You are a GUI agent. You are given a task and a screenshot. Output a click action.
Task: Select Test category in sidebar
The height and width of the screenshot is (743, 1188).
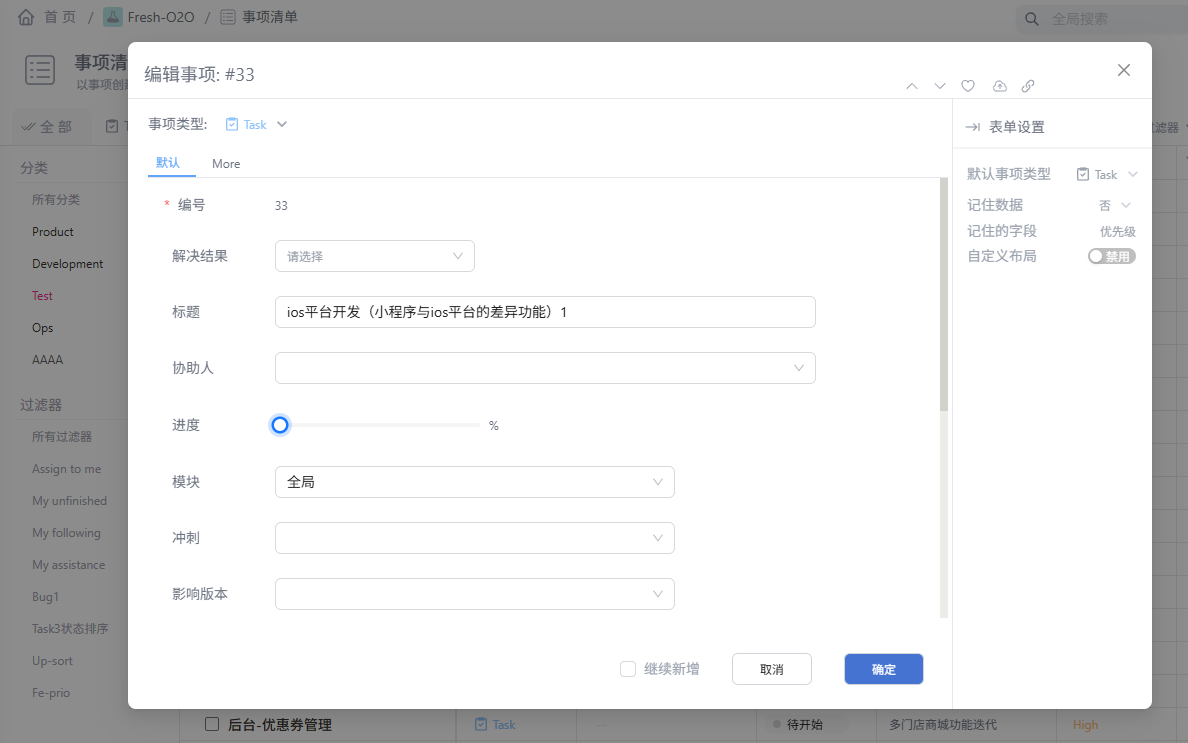42,295
